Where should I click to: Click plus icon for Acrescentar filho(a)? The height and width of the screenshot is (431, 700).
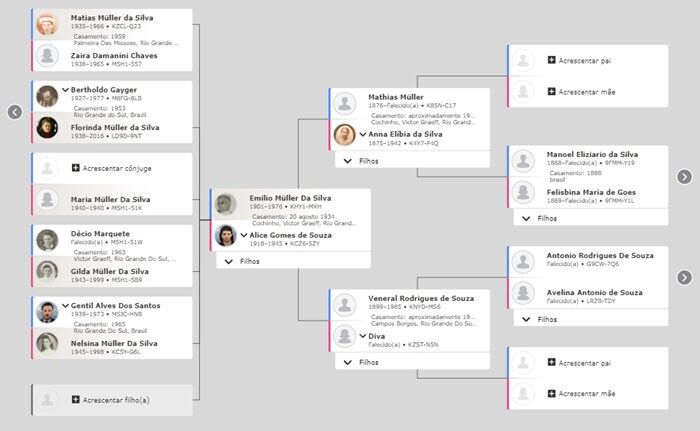coord(75,399)
